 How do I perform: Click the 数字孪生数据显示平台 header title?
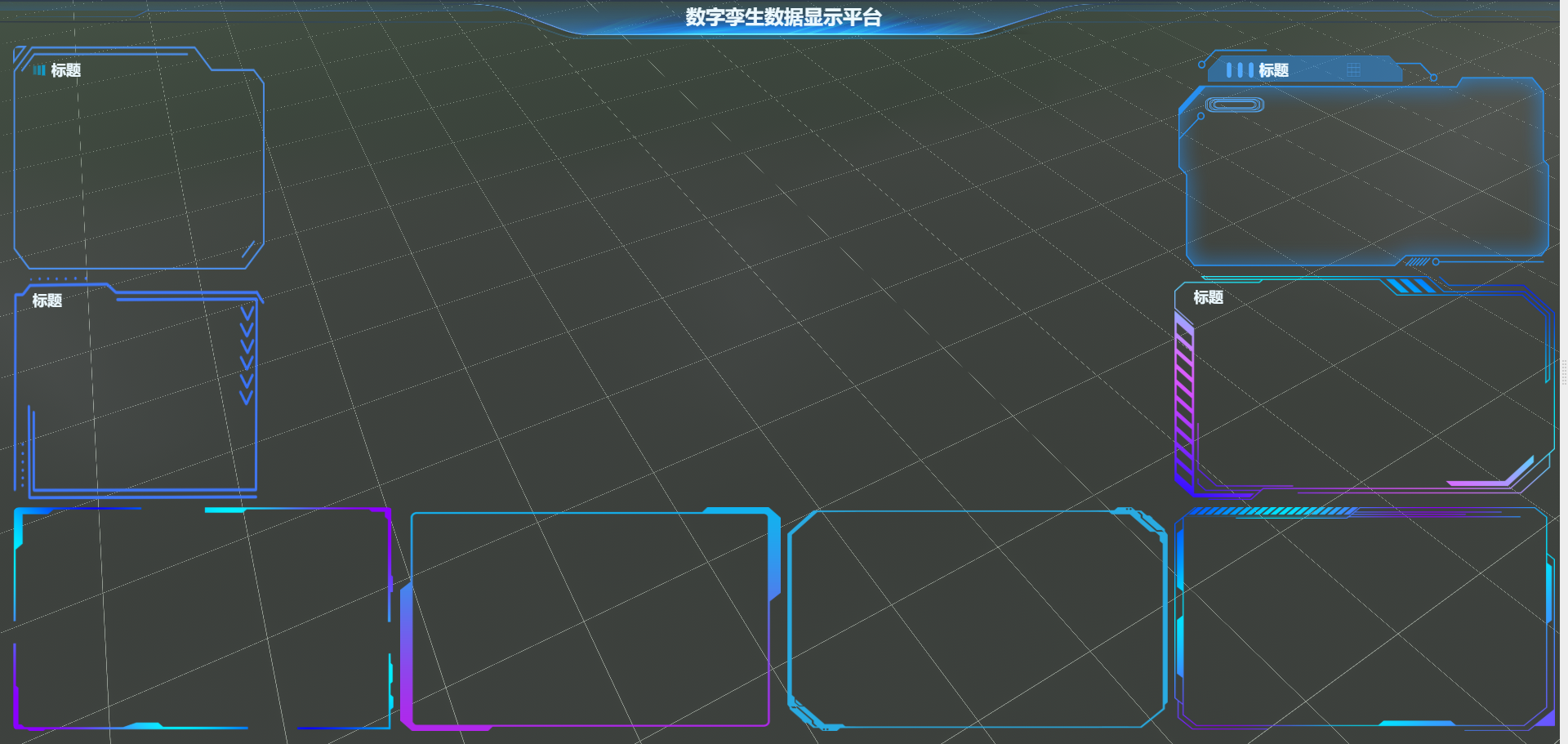(x=783, y=17)
